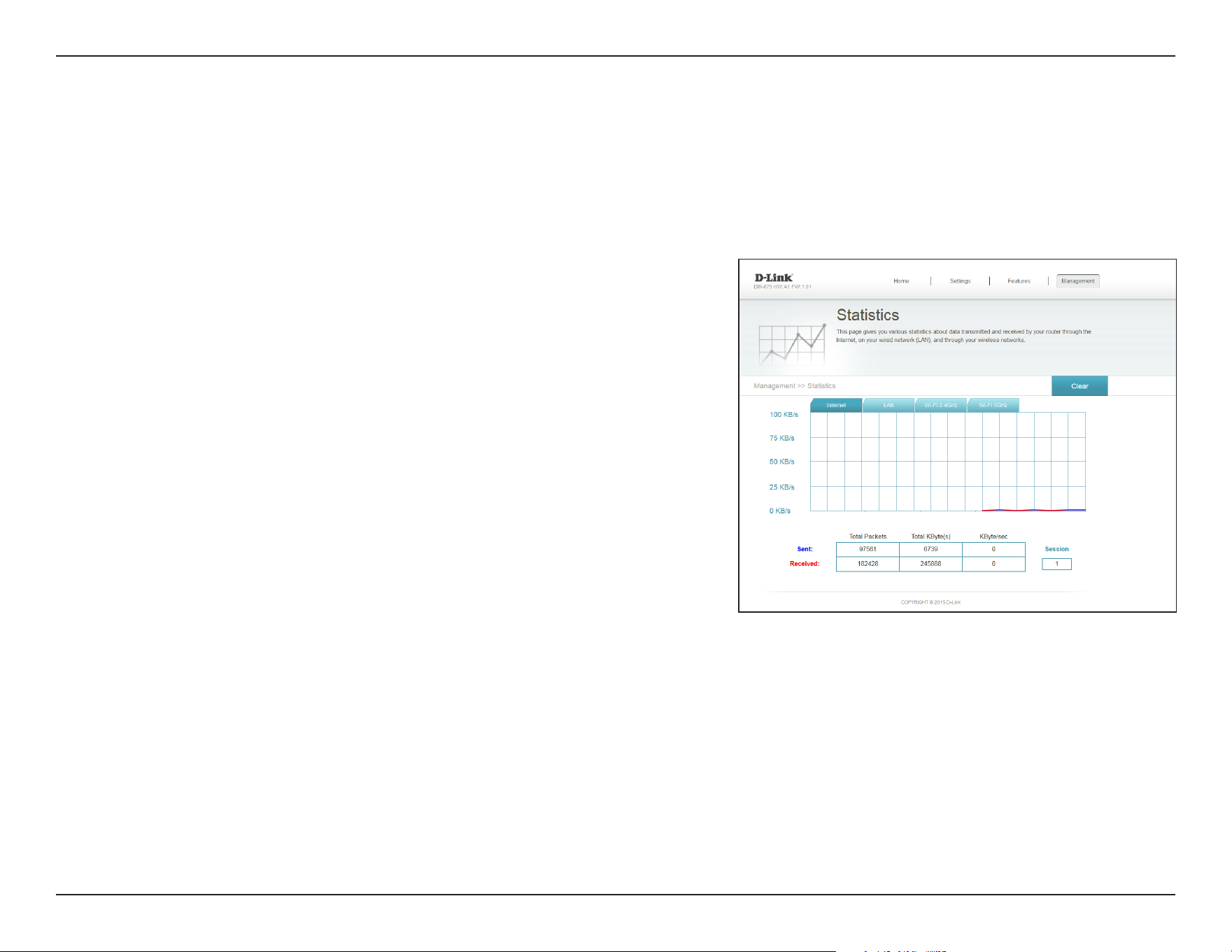Open the Management menu
This screenshot has height=952, width=1232.
pos(1078,281)
